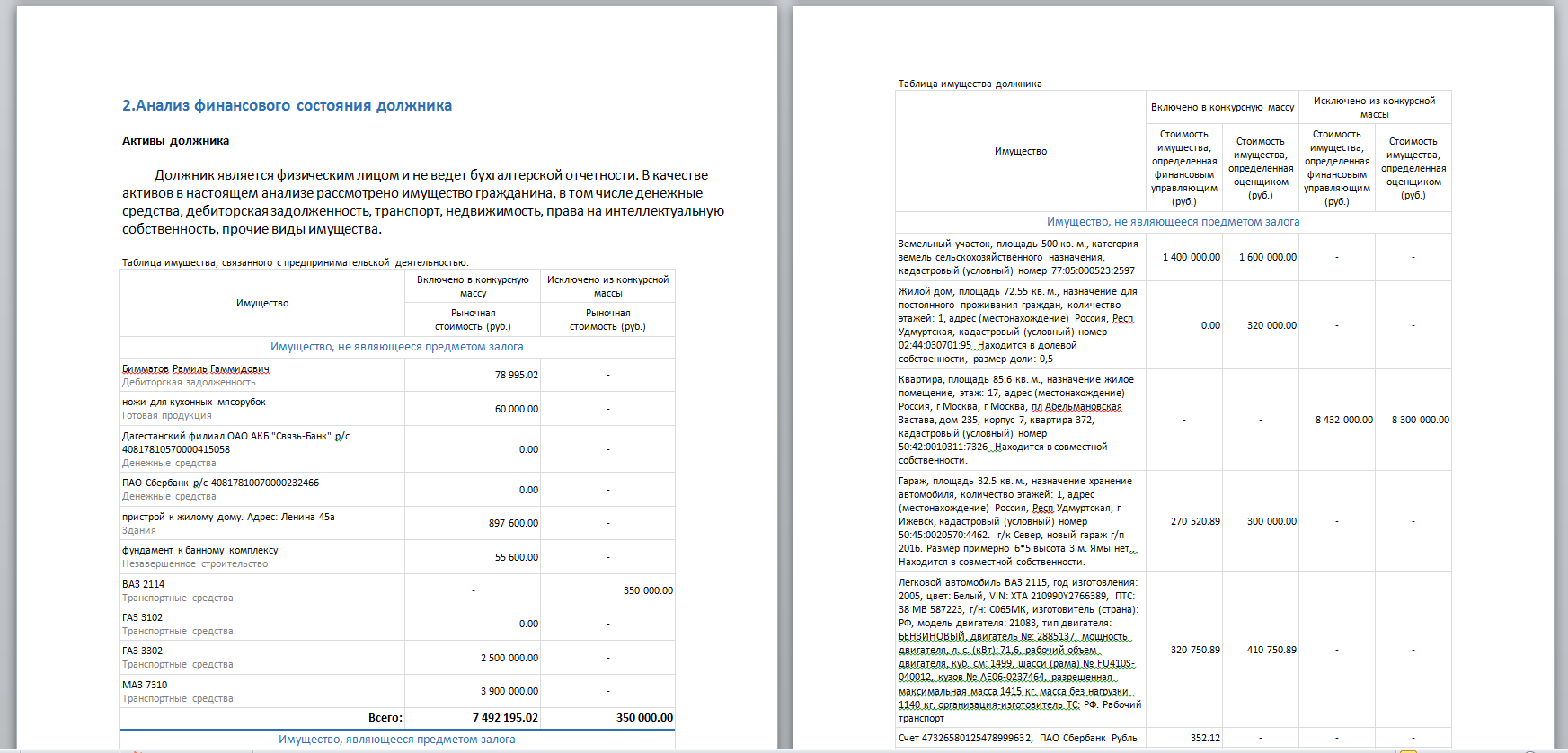Click the "пристрой к жилому дому" entry
Image resolution: width=1568 pixels, height=753 pixels.
[227, 518]
